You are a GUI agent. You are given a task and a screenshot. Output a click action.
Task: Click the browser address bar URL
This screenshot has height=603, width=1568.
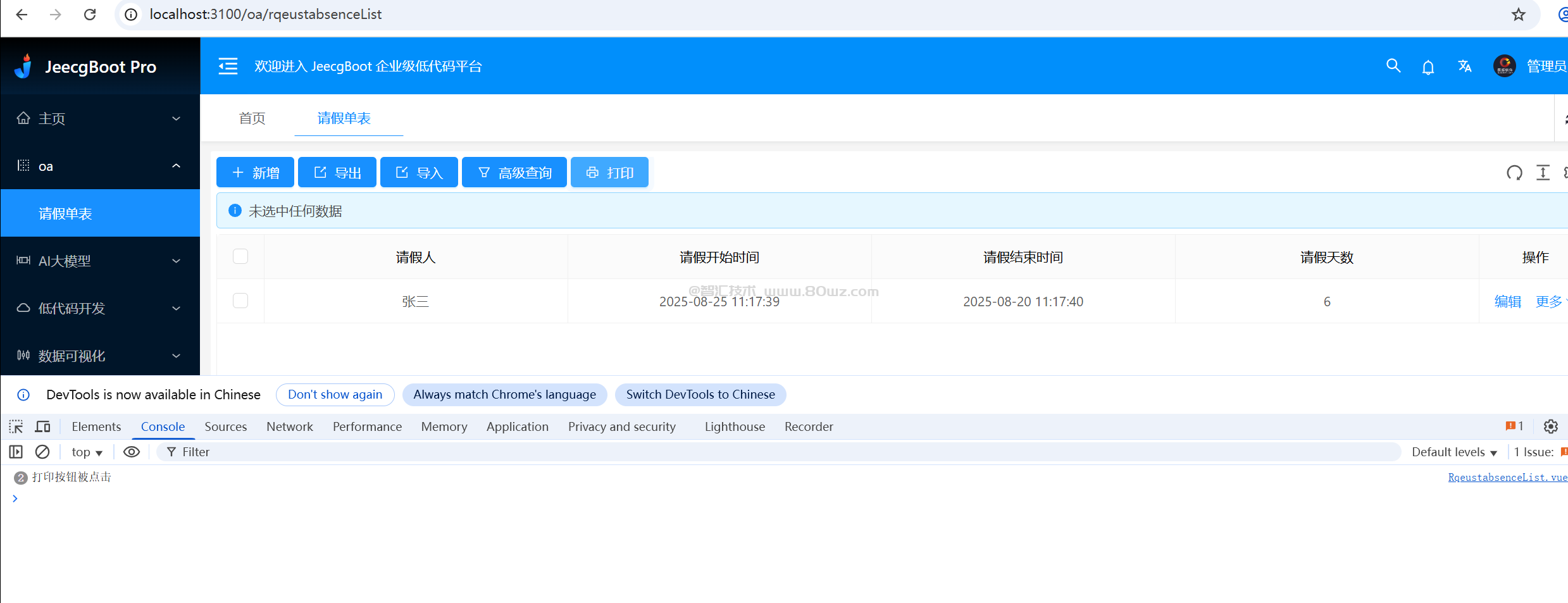(266, 14)
